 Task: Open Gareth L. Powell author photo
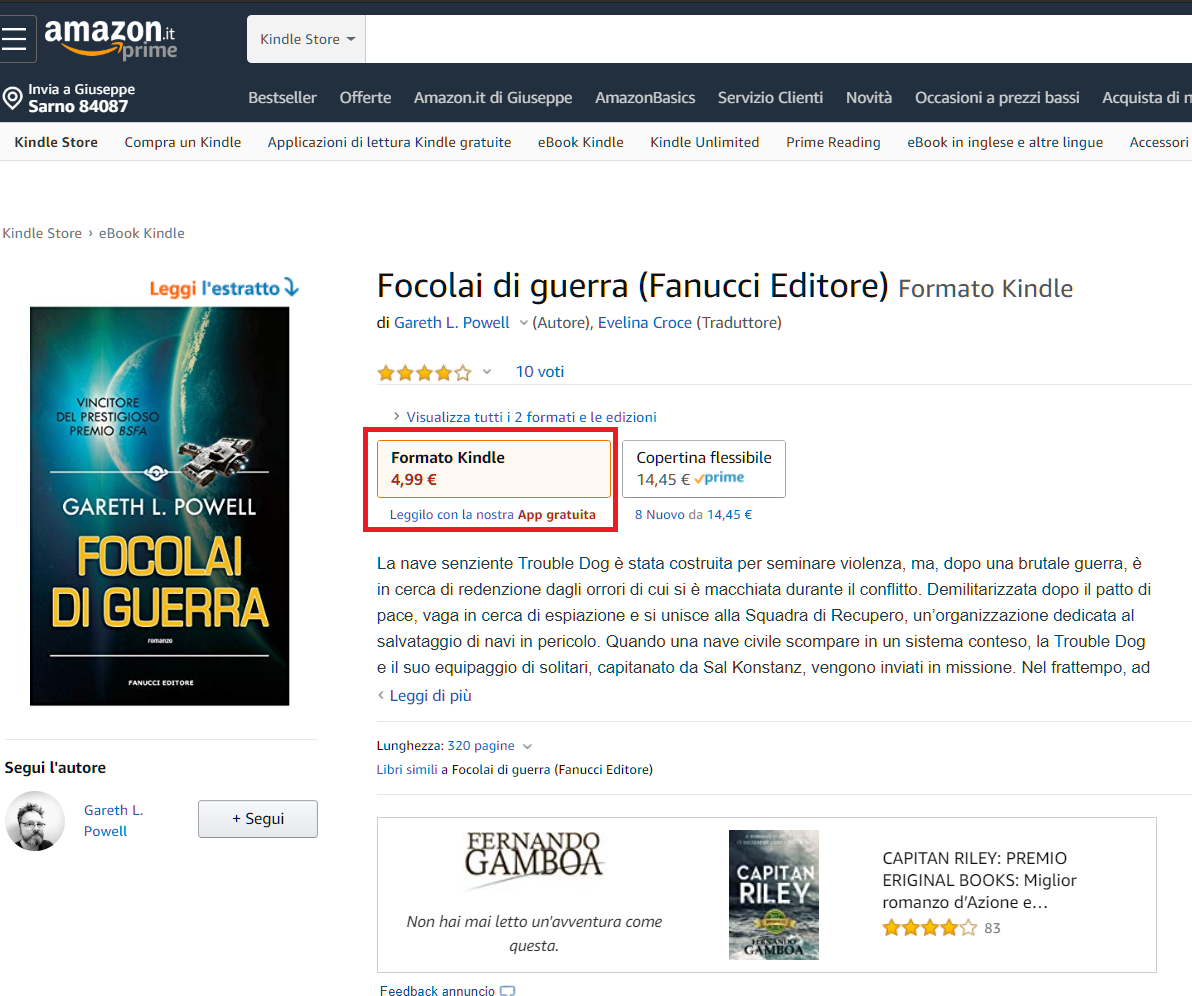pyautogui.click(x=35, y=820)
